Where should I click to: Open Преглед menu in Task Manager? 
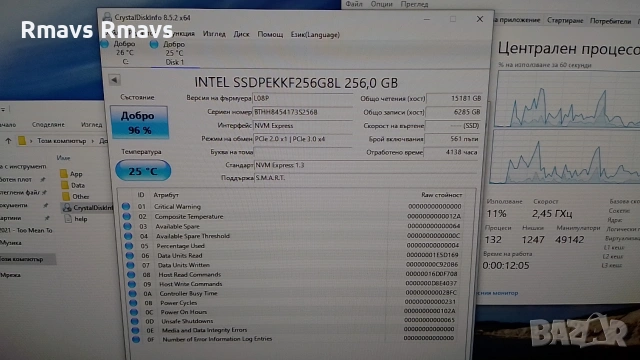point(414,4)
